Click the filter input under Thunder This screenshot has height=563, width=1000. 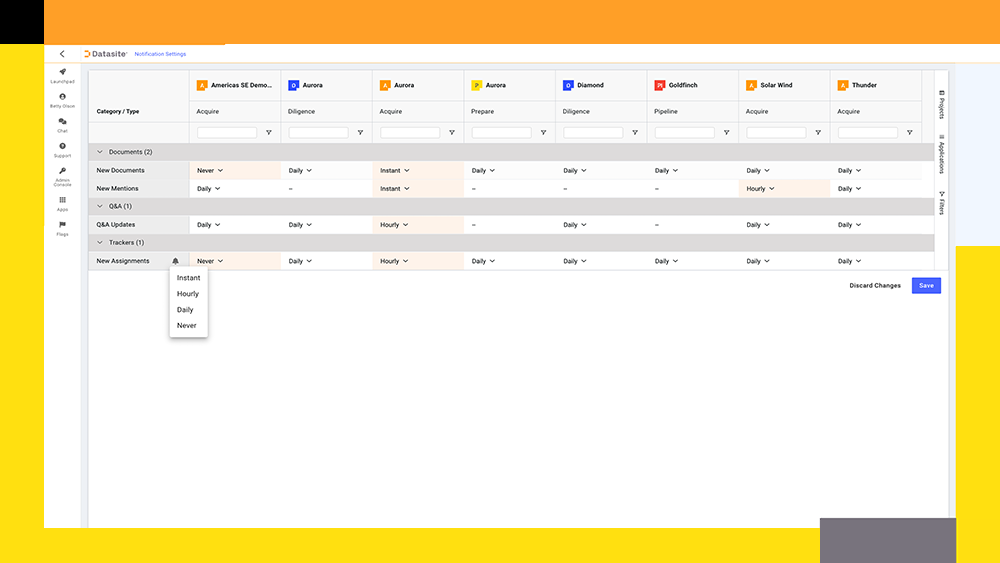point(867,133)
